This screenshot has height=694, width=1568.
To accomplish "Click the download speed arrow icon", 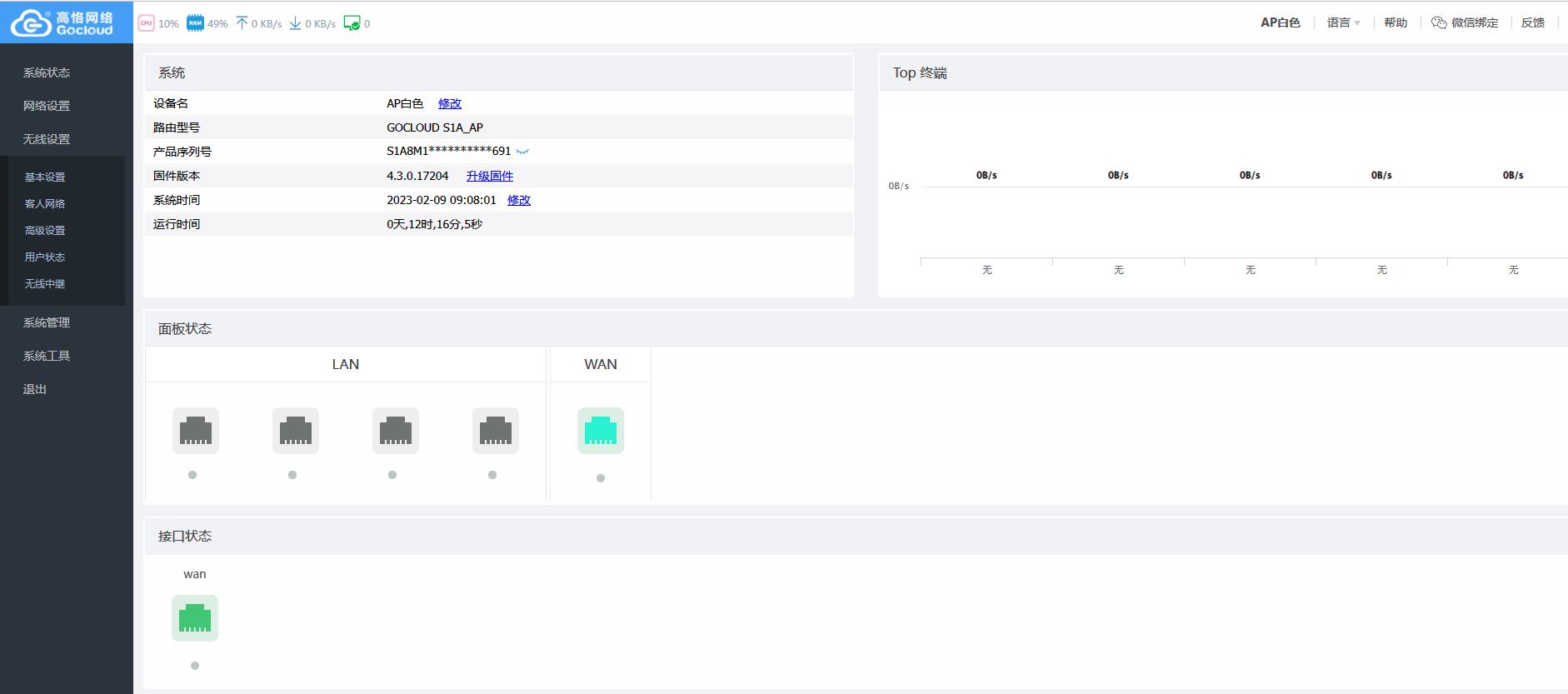I will [295, 23].
